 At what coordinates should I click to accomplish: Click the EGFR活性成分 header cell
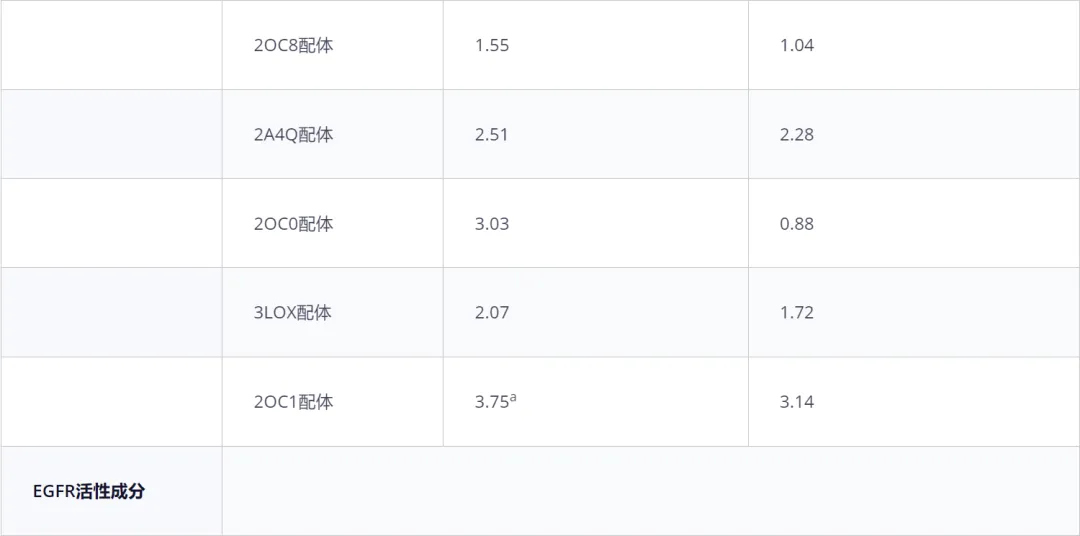click(111, 491)
